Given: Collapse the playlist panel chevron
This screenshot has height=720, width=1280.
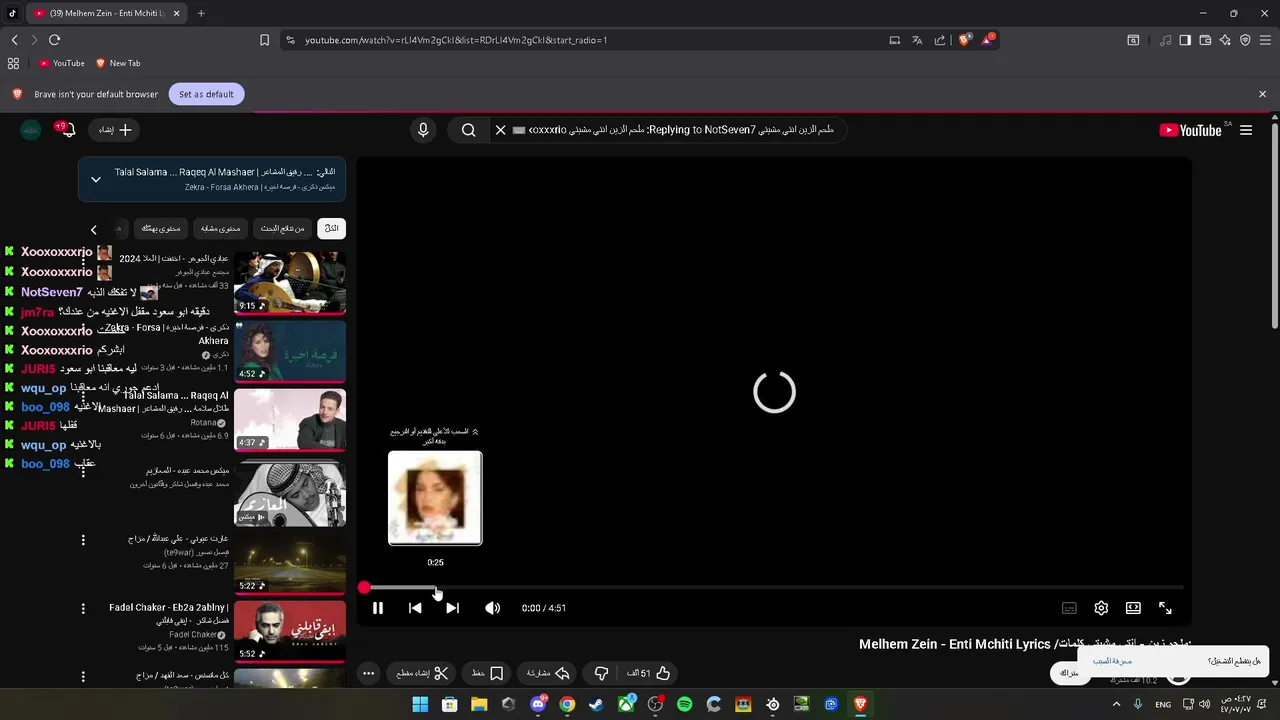Looking at the screenshot, I should pos(96,179).
